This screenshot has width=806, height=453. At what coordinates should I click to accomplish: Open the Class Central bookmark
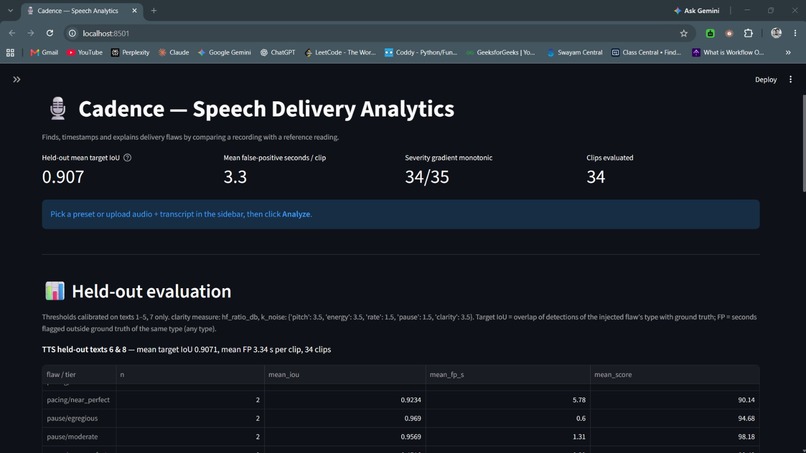[x=646, y=52]
